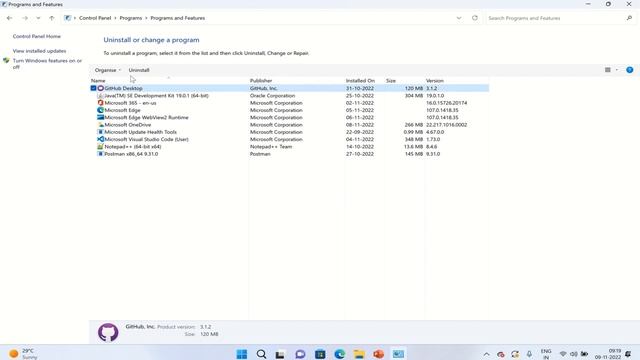The width and height of the screenshot is (640, 360).
Task: Click Control Panel in the breadcrumb
Action: click(95, 18)
